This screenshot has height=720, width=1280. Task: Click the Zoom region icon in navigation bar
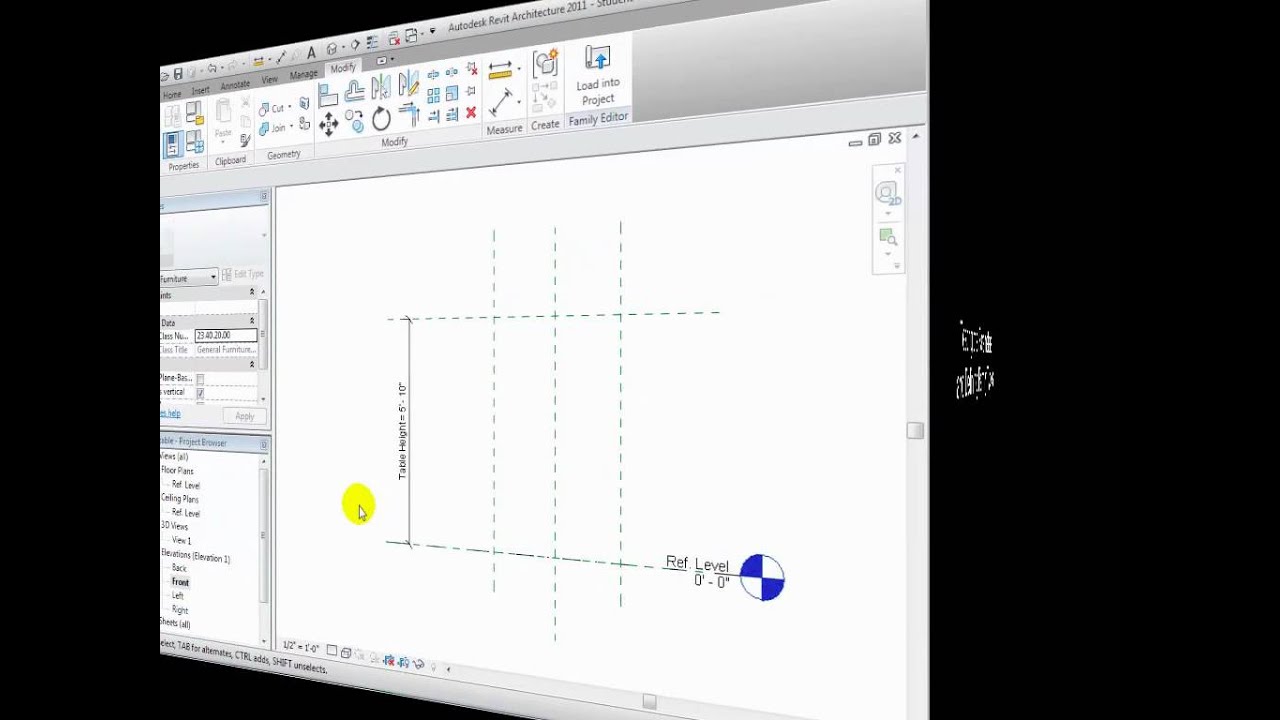(887, 237)
